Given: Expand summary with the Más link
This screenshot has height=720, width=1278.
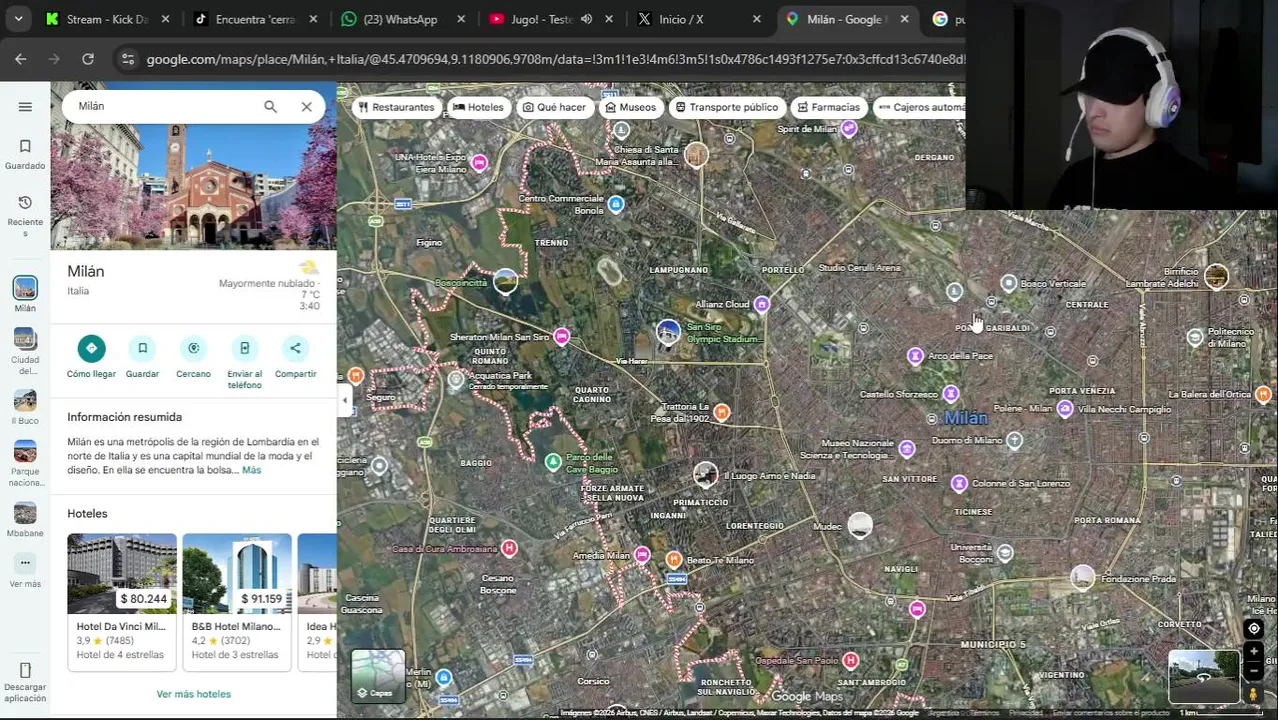Looking at the screenshot, I should (251, 470).
